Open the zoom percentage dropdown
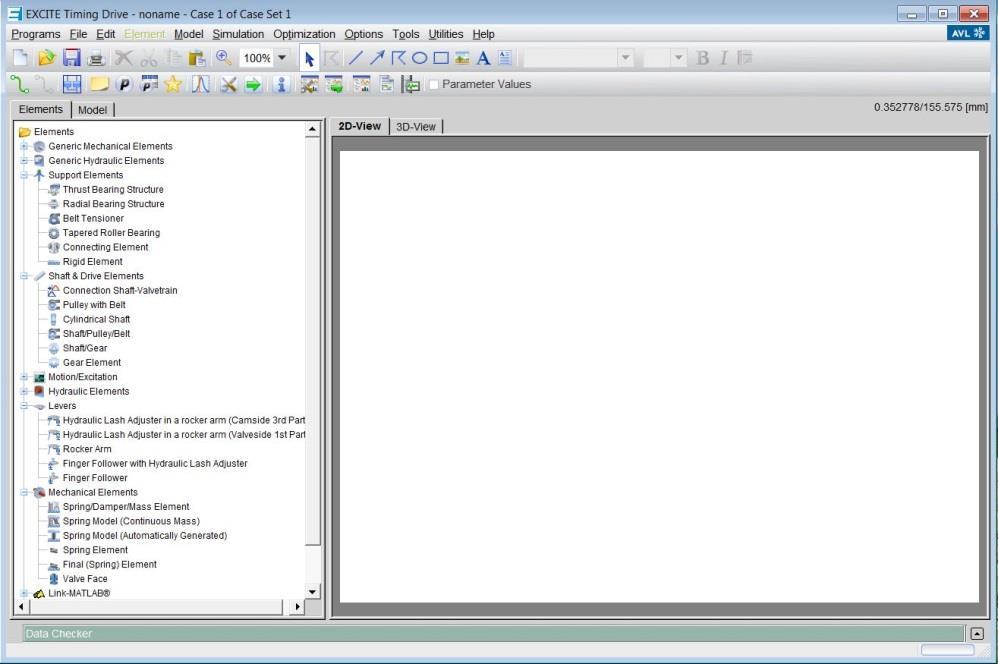The width and height of the screenshot is (998, 664). [282, 59]
